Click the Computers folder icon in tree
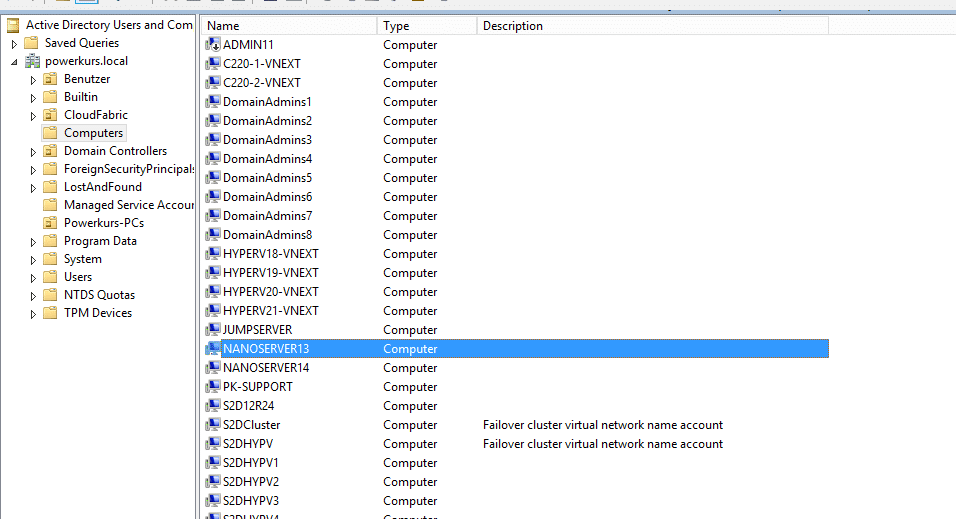956x519 pixels. 51,133
